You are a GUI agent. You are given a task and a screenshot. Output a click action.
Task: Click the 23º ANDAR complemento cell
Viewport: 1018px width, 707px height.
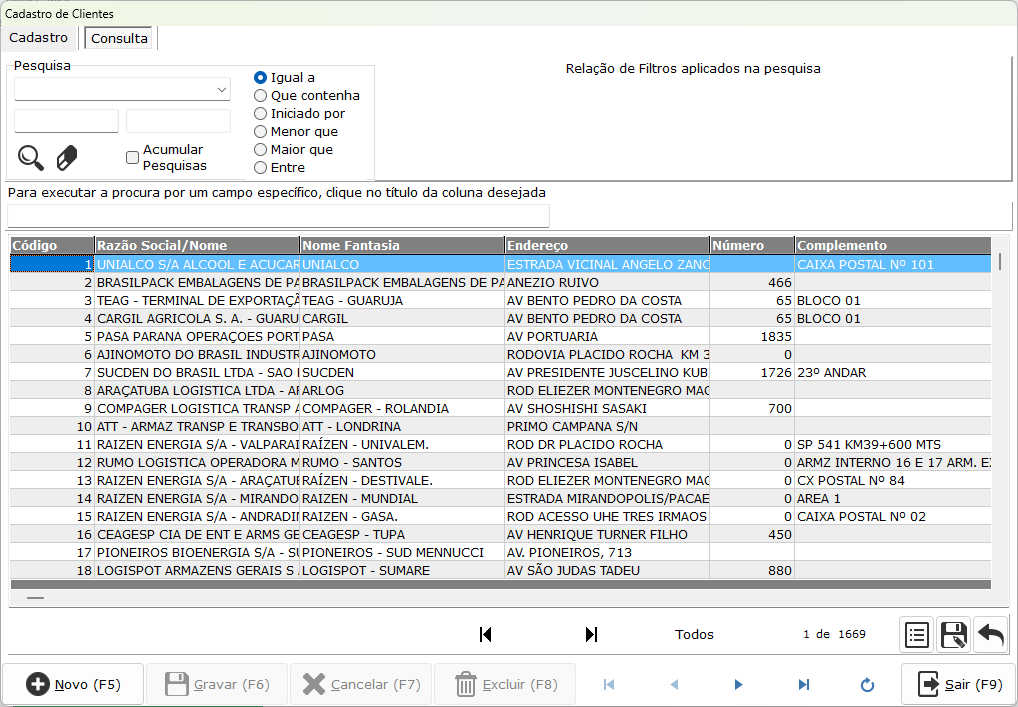893,373
